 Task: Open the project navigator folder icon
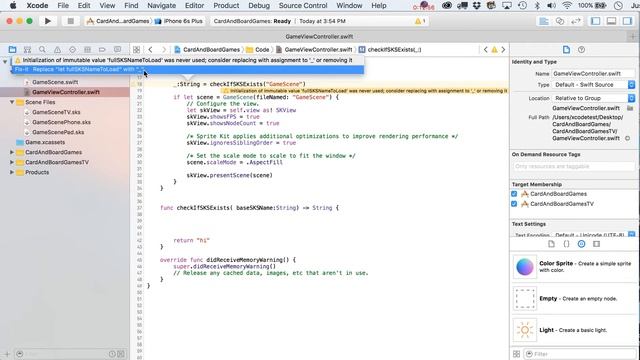[12, 49]
